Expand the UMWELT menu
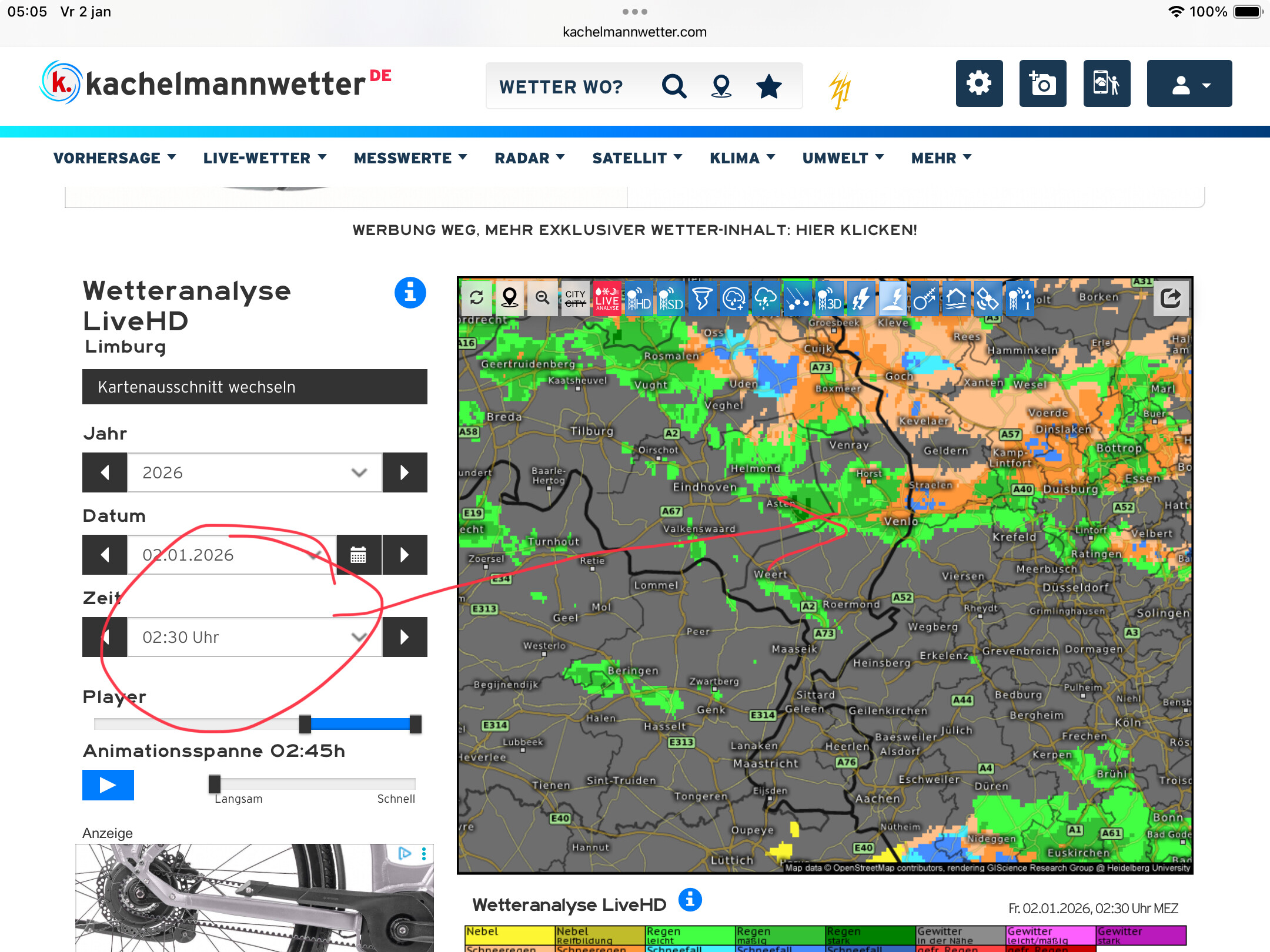 pyautogui.click(x=843, y=158)
